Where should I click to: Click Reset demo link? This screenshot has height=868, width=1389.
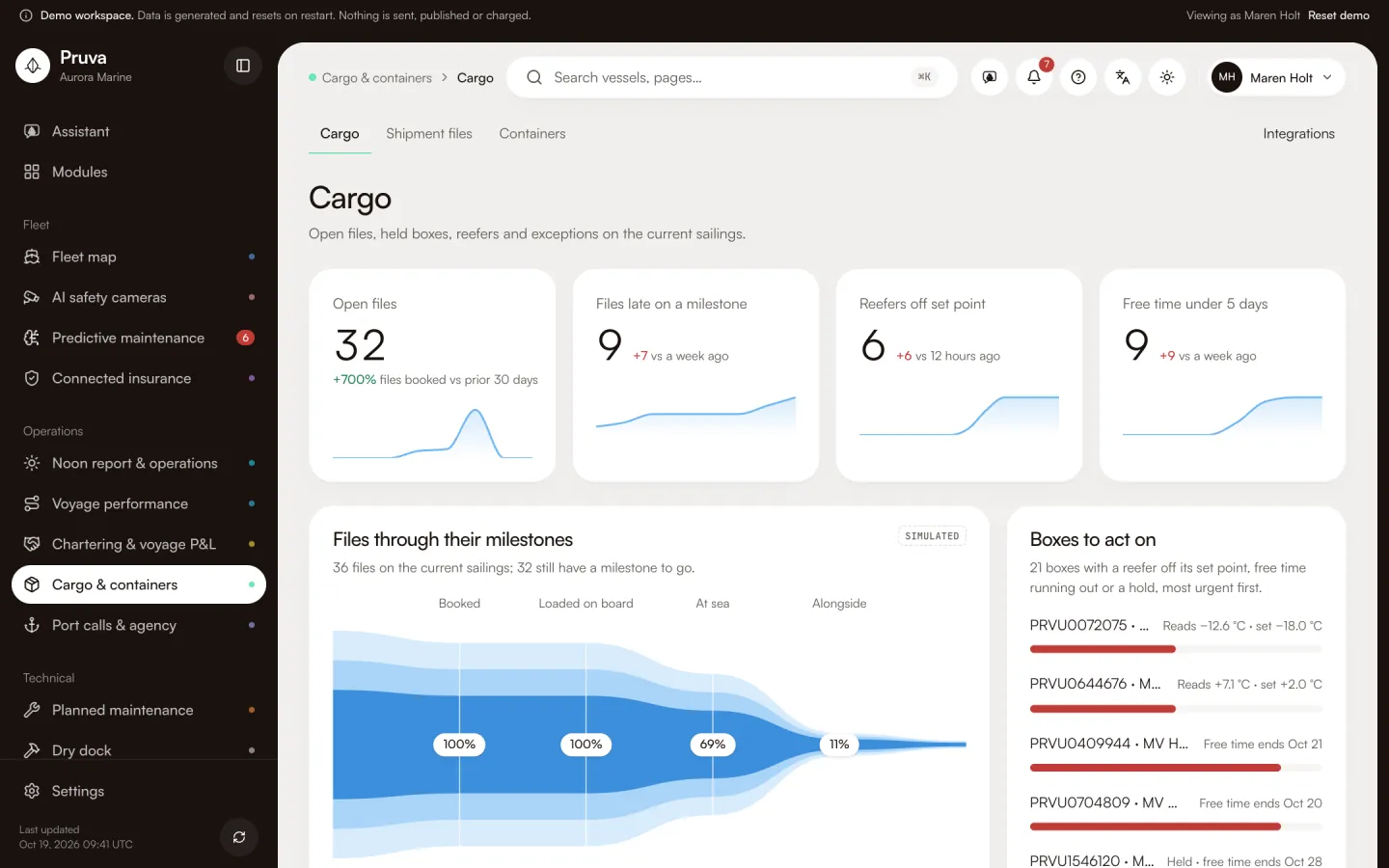tap(1339, 15)
